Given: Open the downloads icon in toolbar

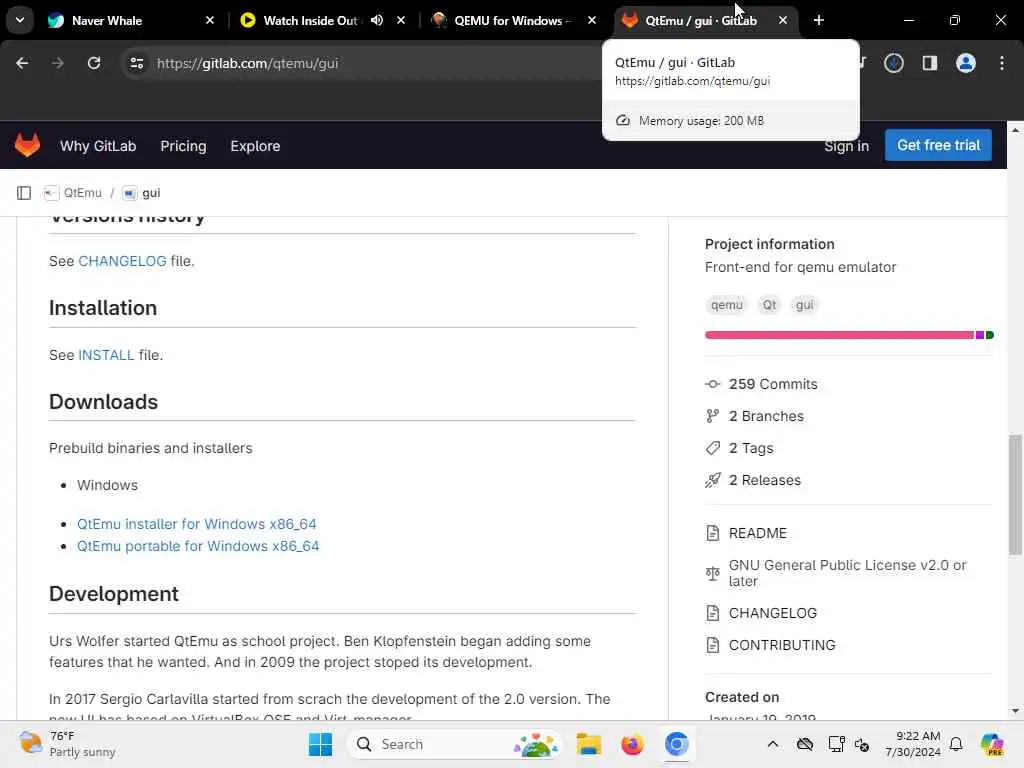Looking at the screenshot, I should pyautogui.click(x=893, y=63).
